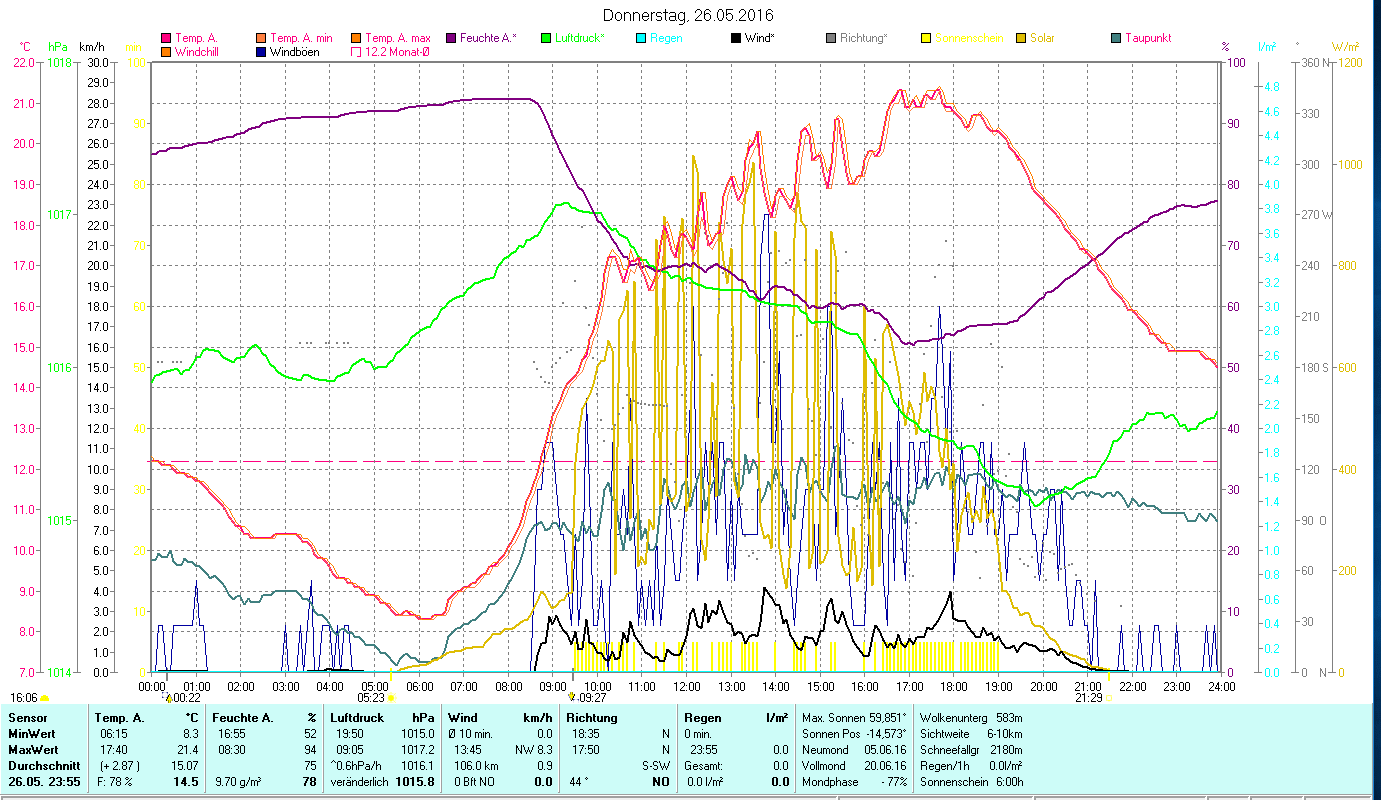
Task: Click the l/m² axis unit label
Action: click(1267, 47)
